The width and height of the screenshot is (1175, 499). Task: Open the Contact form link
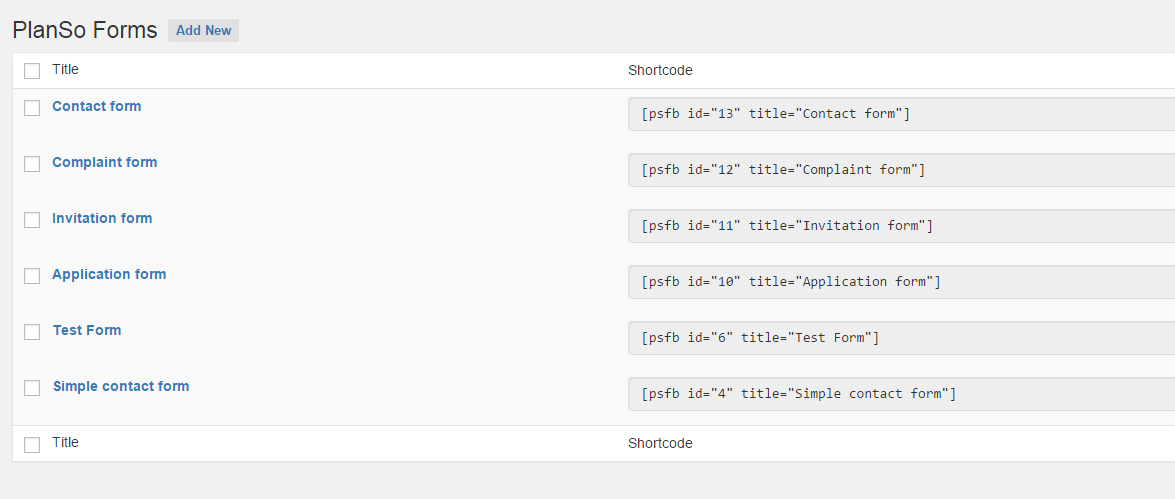(97, 106)
